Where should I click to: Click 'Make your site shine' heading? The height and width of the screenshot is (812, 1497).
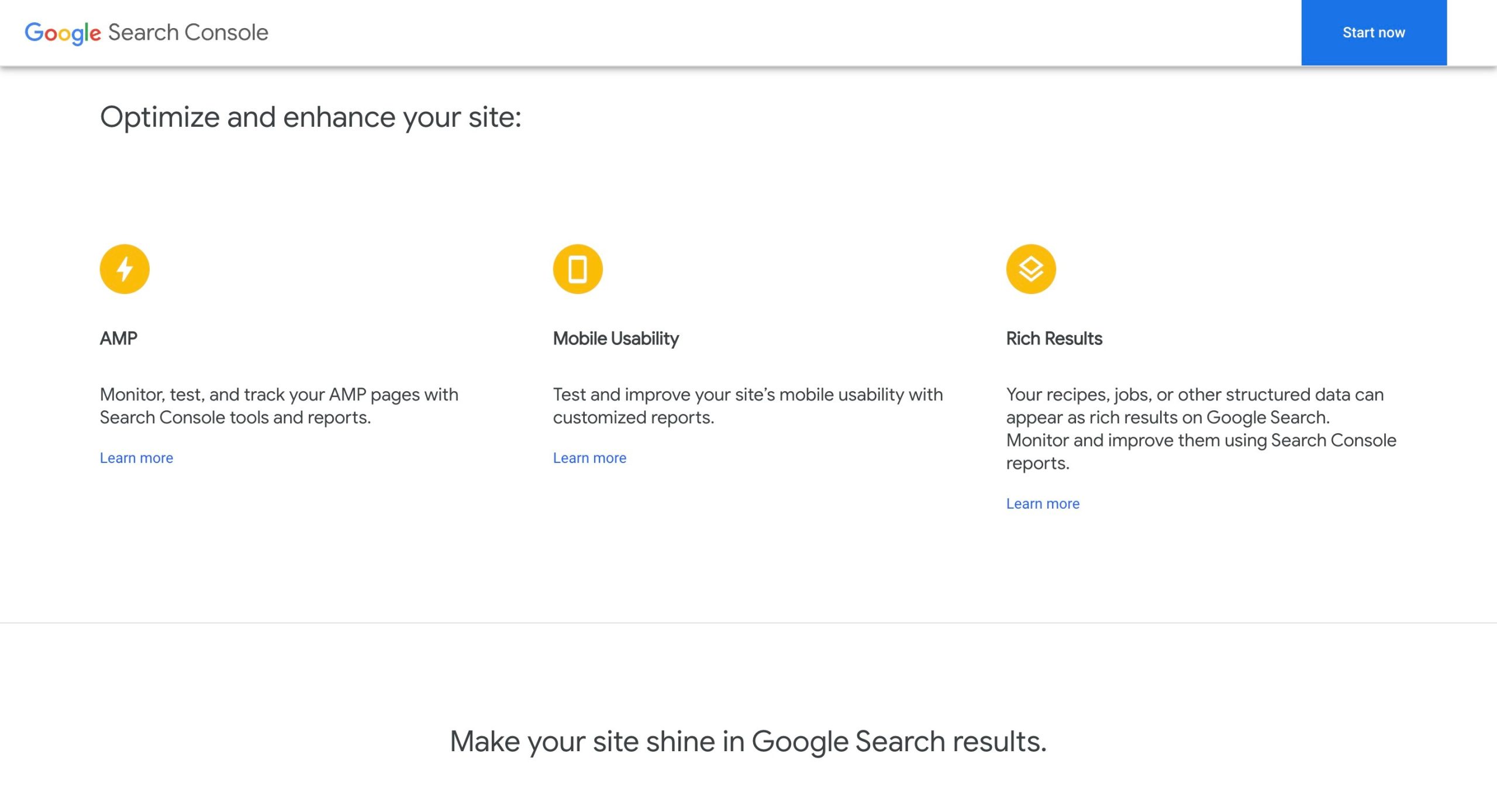[x=748, y=742]
